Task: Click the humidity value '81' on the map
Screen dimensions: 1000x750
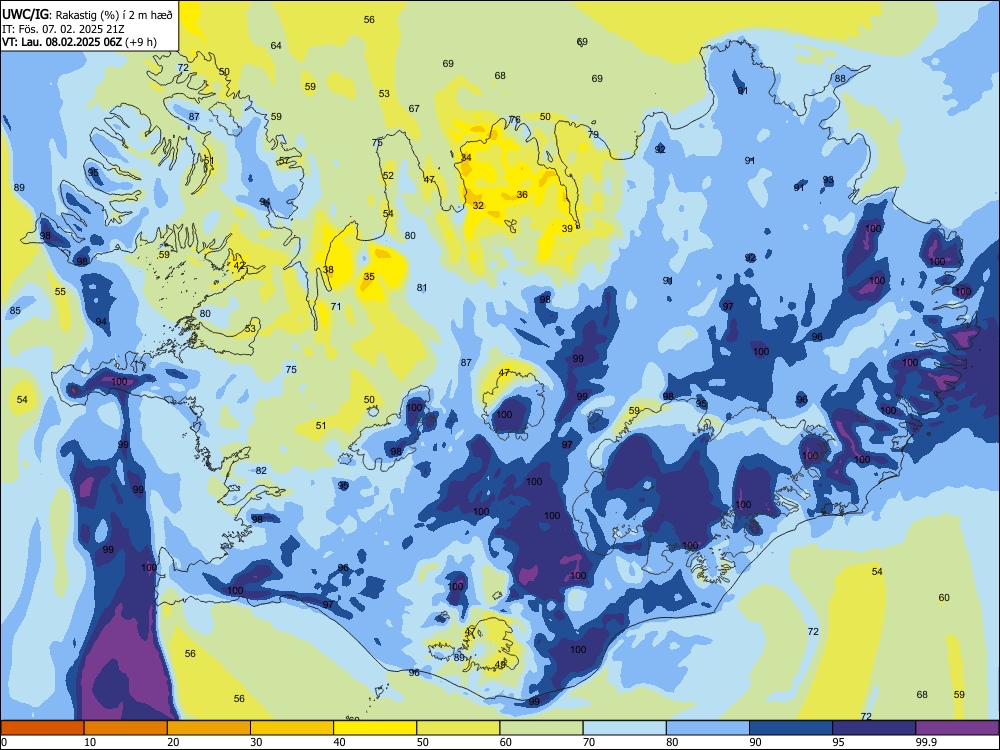Action: [x=422, y=288]
